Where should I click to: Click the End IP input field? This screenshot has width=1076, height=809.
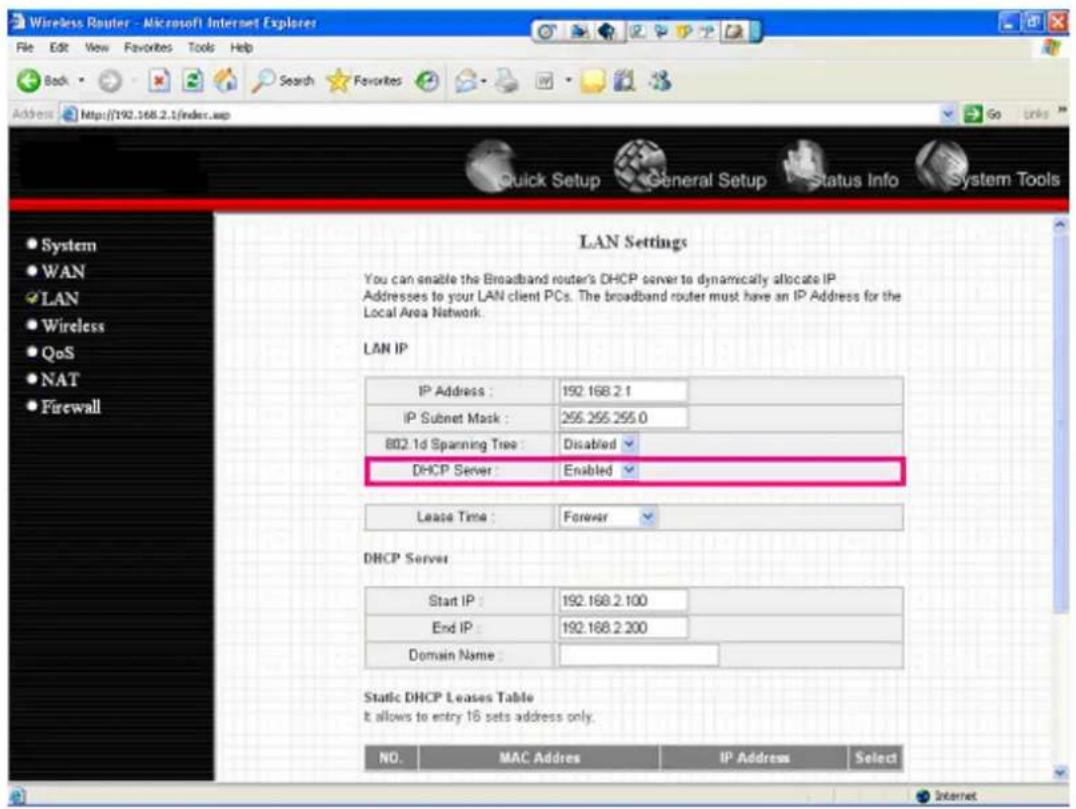point(623,628)
